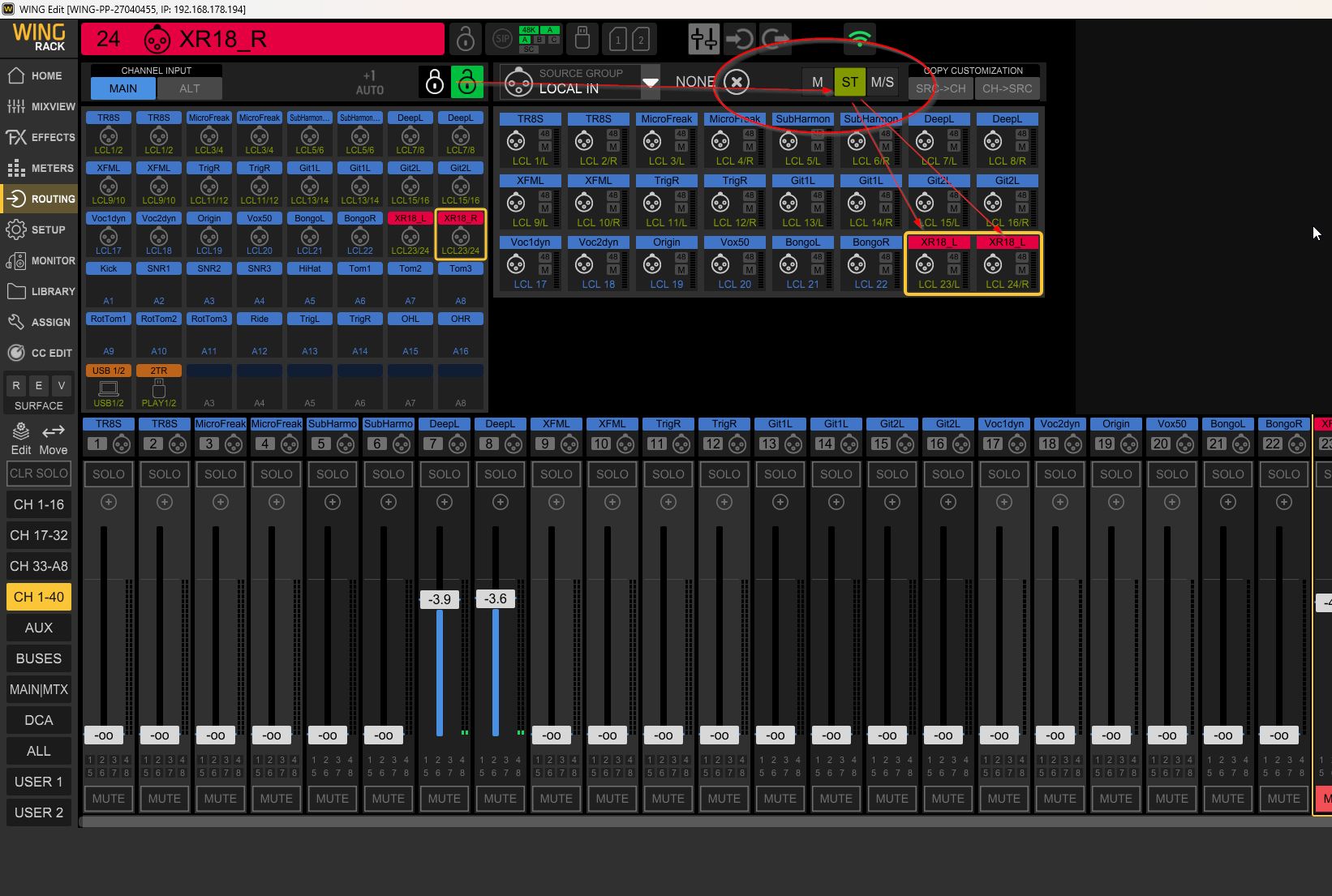The width and height of the screenshot is (1332, 896).
Task: Click the faders mixer icon in toolbar
Action: tap(703, 38)
